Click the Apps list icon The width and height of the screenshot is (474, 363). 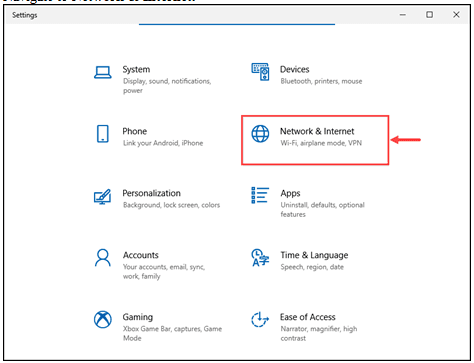coord(260,195)
